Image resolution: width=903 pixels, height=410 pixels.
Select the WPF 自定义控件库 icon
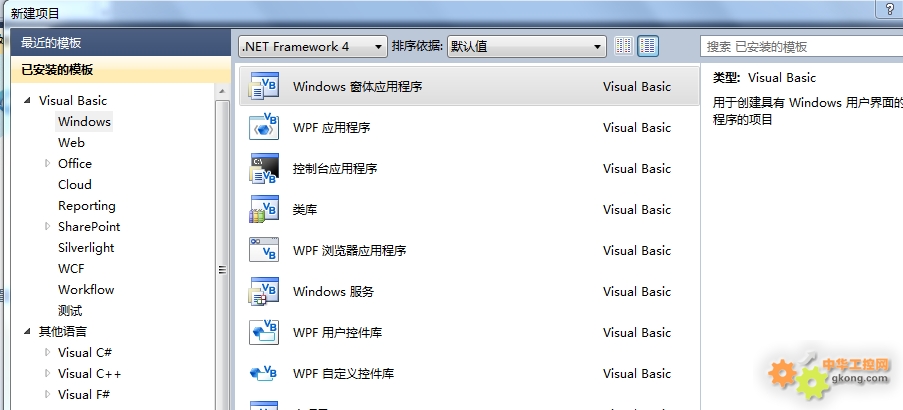[264, 373]
